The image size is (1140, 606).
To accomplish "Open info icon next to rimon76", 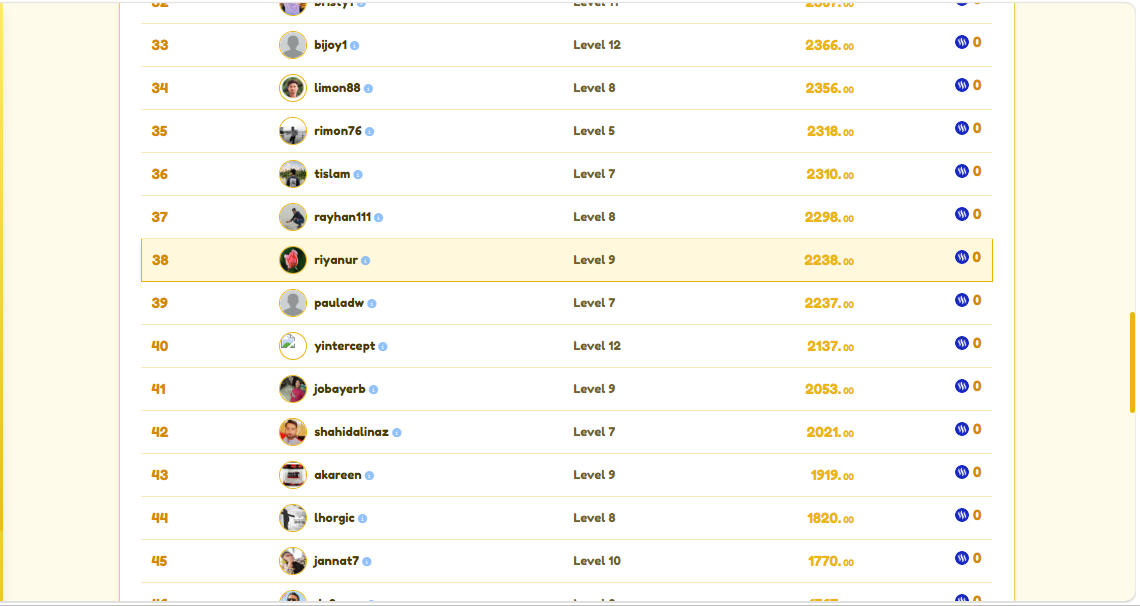I will click(369, 132).
